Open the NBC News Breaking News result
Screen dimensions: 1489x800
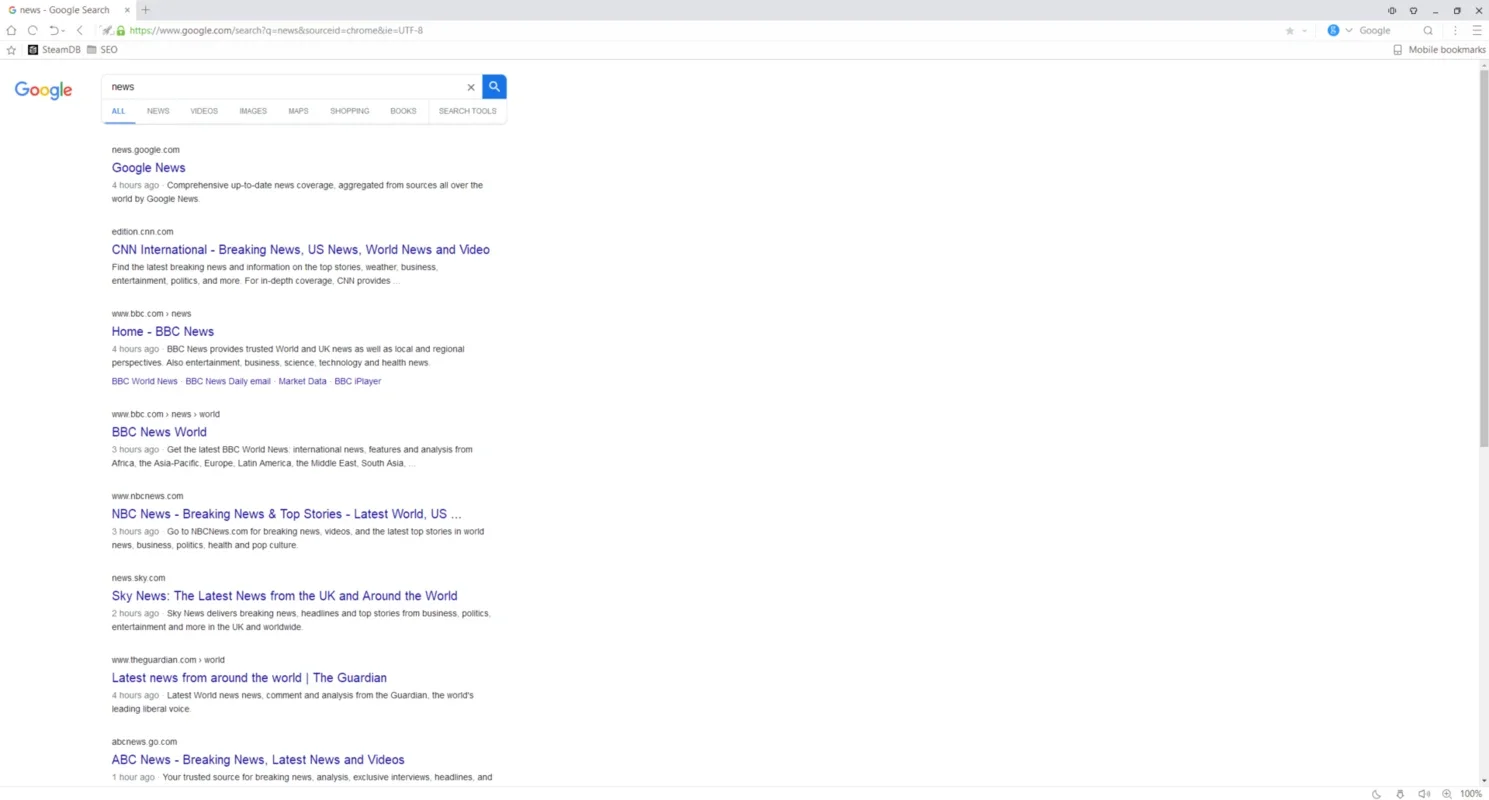click(x=287, y=514)
